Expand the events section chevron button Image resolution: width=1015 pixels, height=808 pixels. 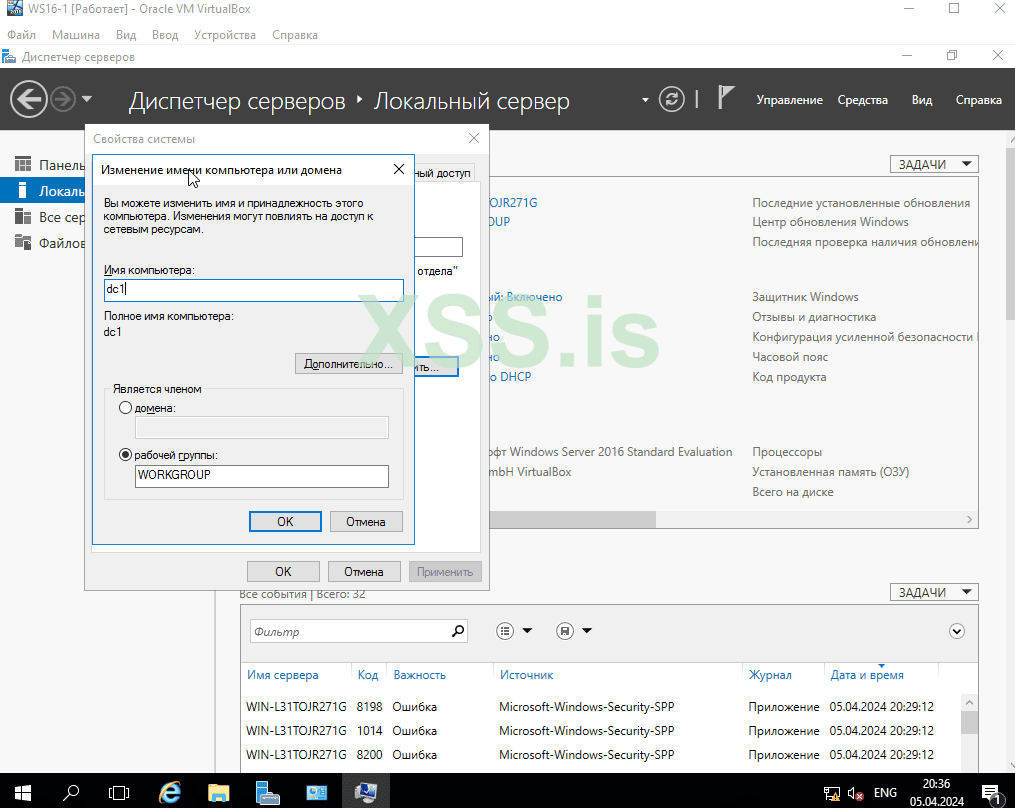pos(957,631)
